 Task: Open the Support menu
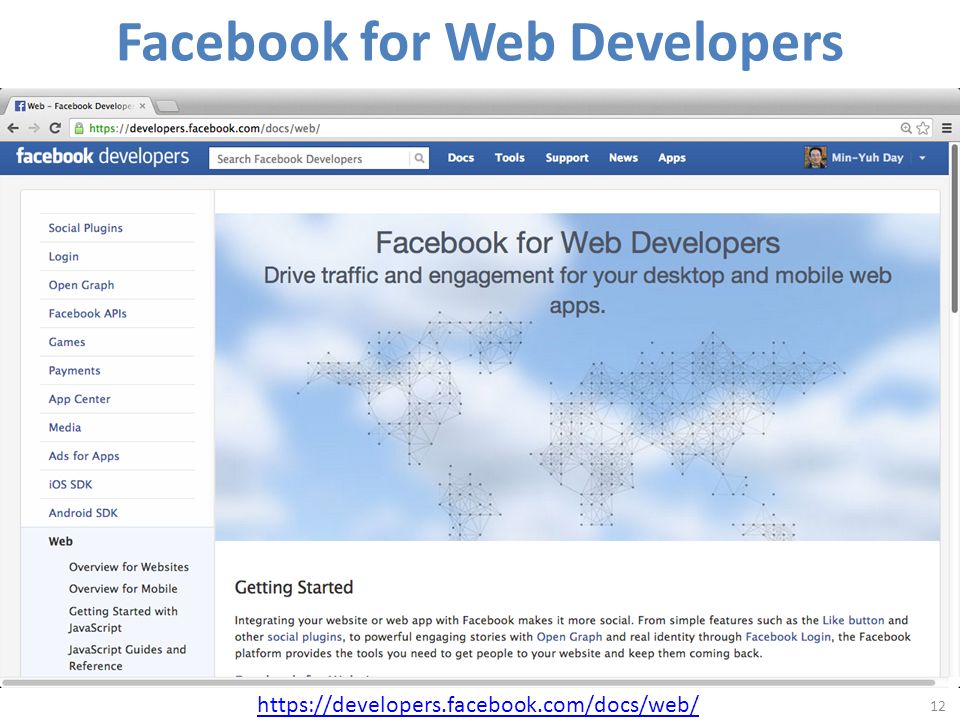[x=567, y=158]
